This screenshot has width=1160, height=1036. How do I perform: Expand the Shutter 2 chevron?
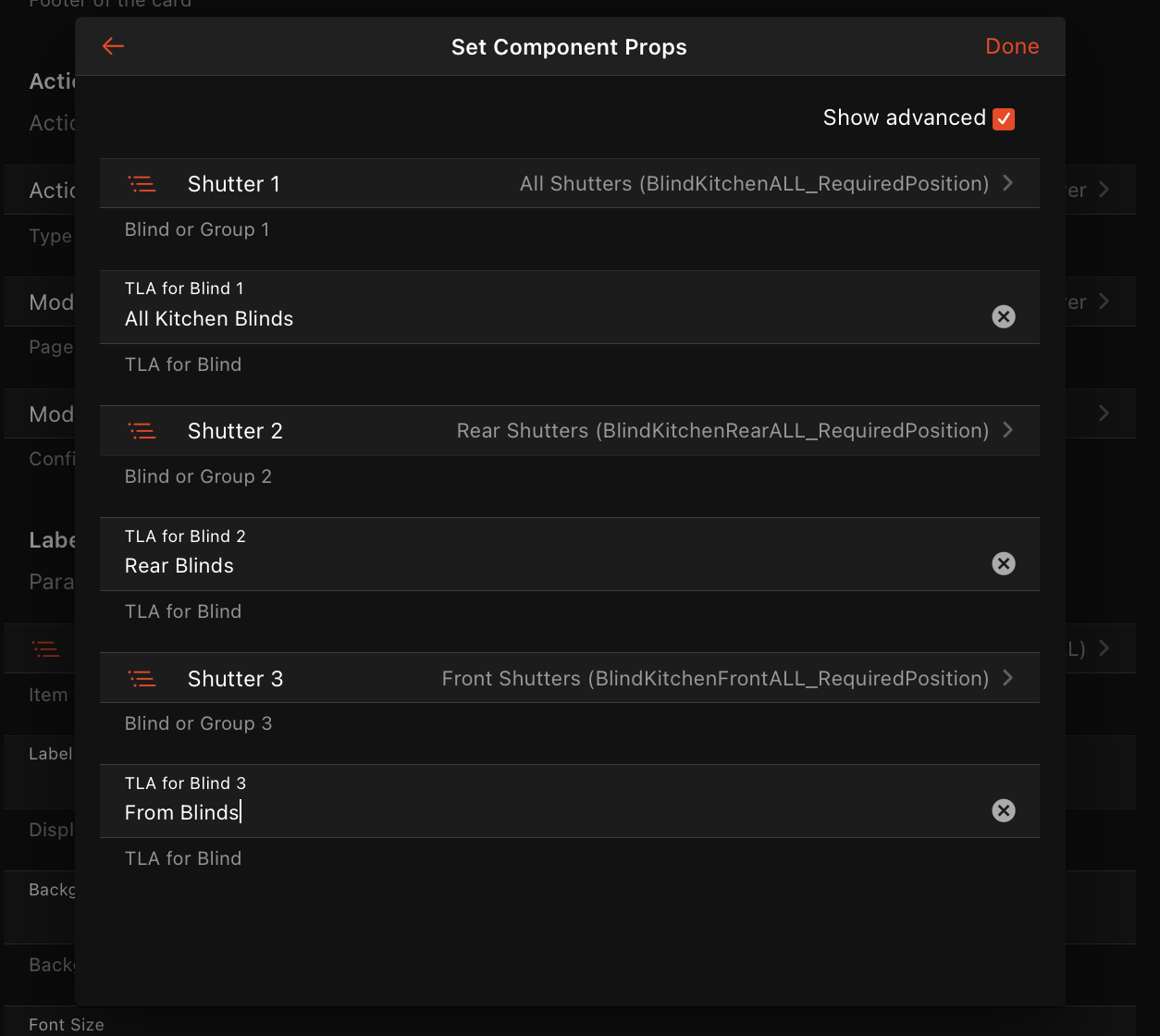pos(1008,430)
